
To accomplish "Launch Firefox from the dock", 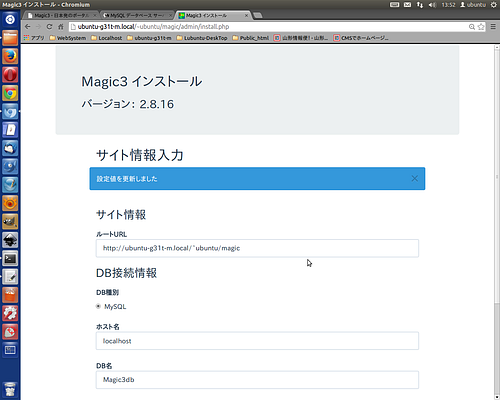I will coord(10,56).
